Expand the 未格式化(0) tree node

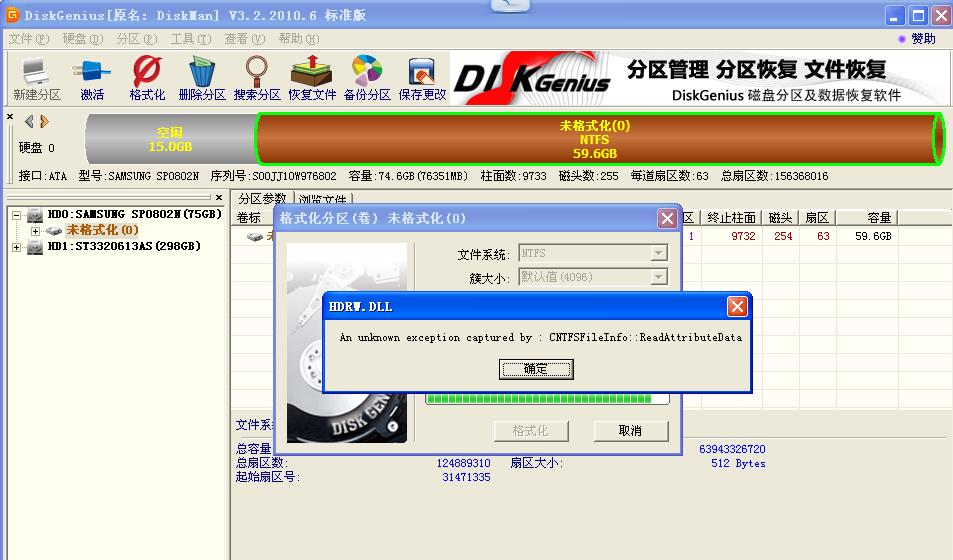pyautogui.click(x=35, y=231)
